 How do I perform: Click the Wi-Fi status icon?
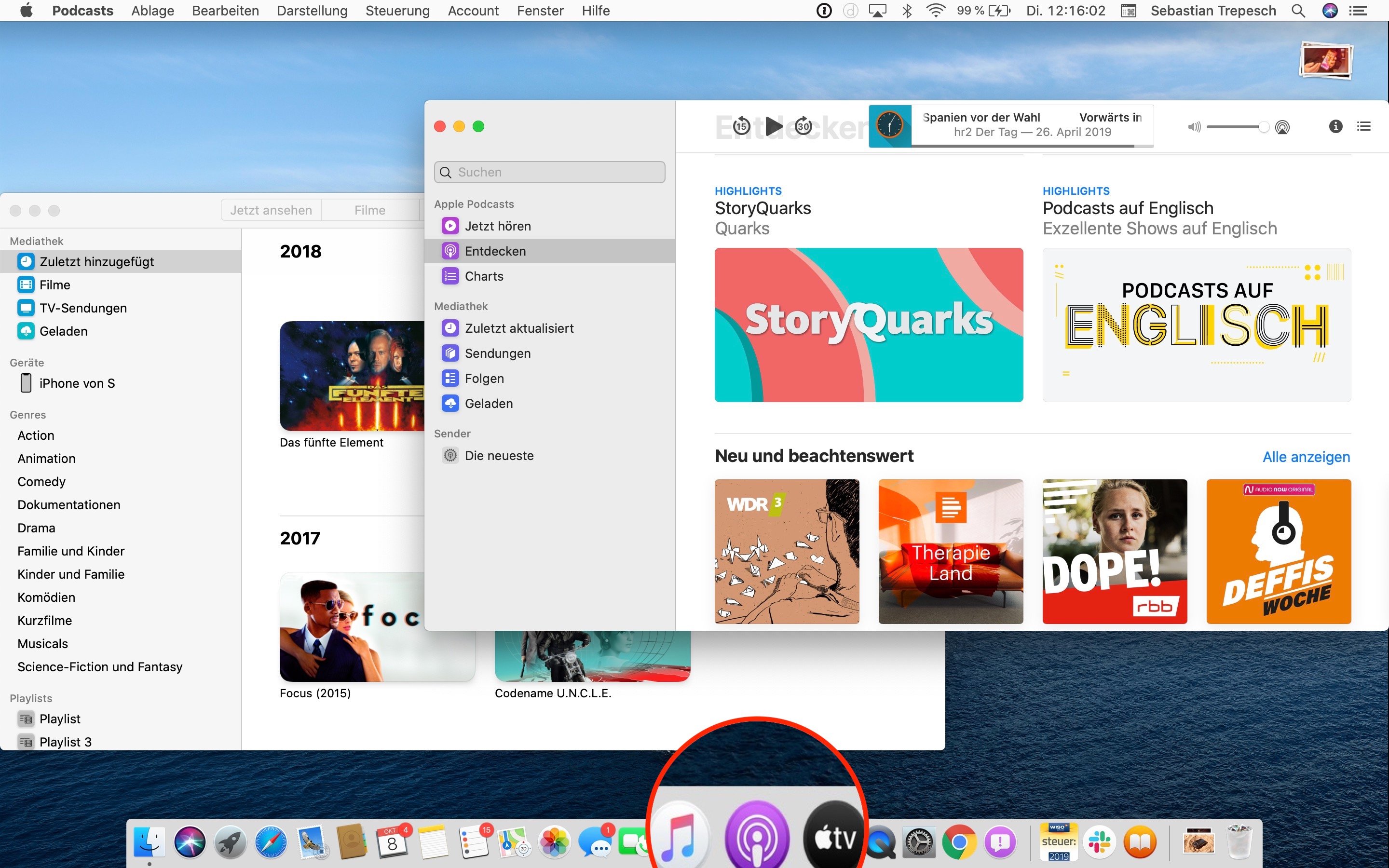pos(936,10)
